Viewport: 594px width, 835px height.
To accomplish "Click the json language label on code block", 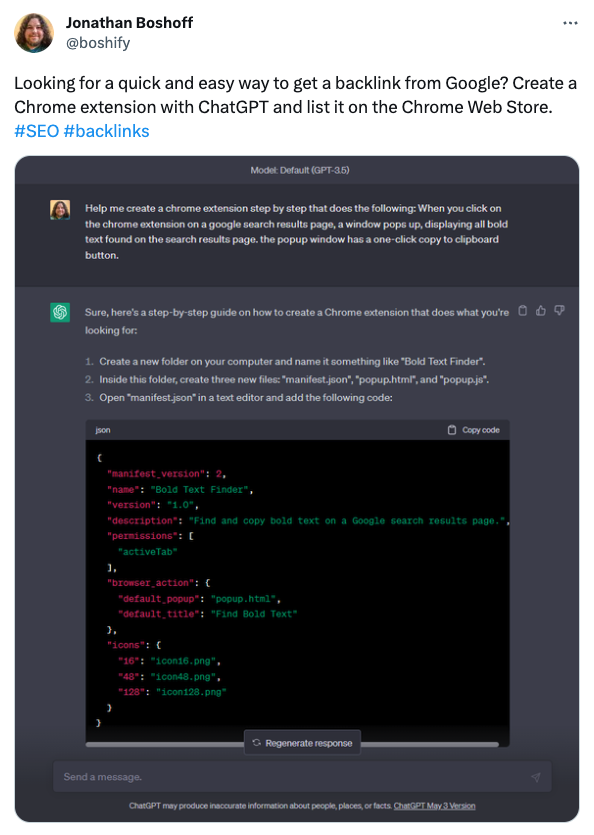I will point(103,430).
